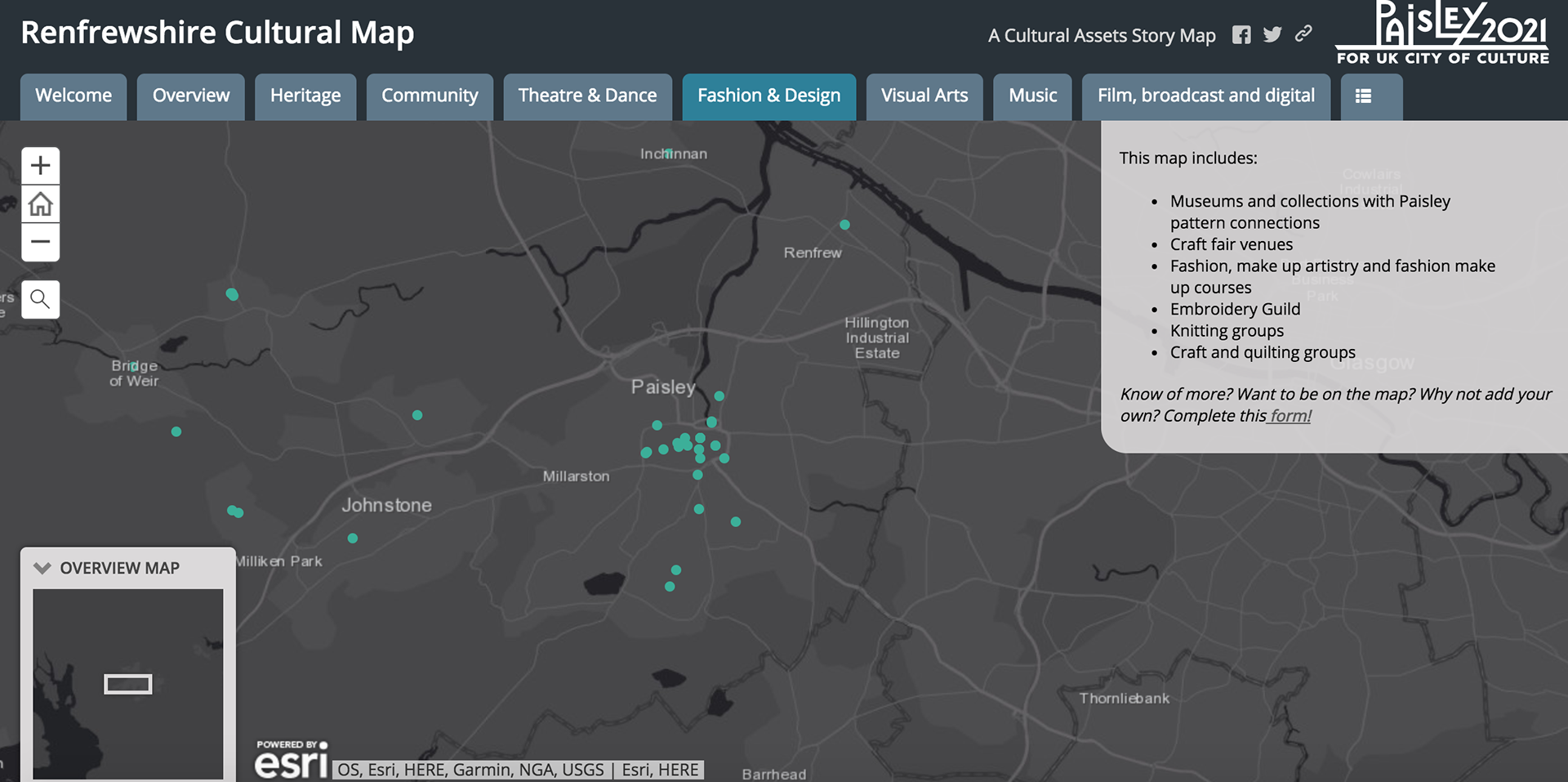The image size is (1568, 782).
Task: Go to the Visual Arts tab
Action: 924,96
